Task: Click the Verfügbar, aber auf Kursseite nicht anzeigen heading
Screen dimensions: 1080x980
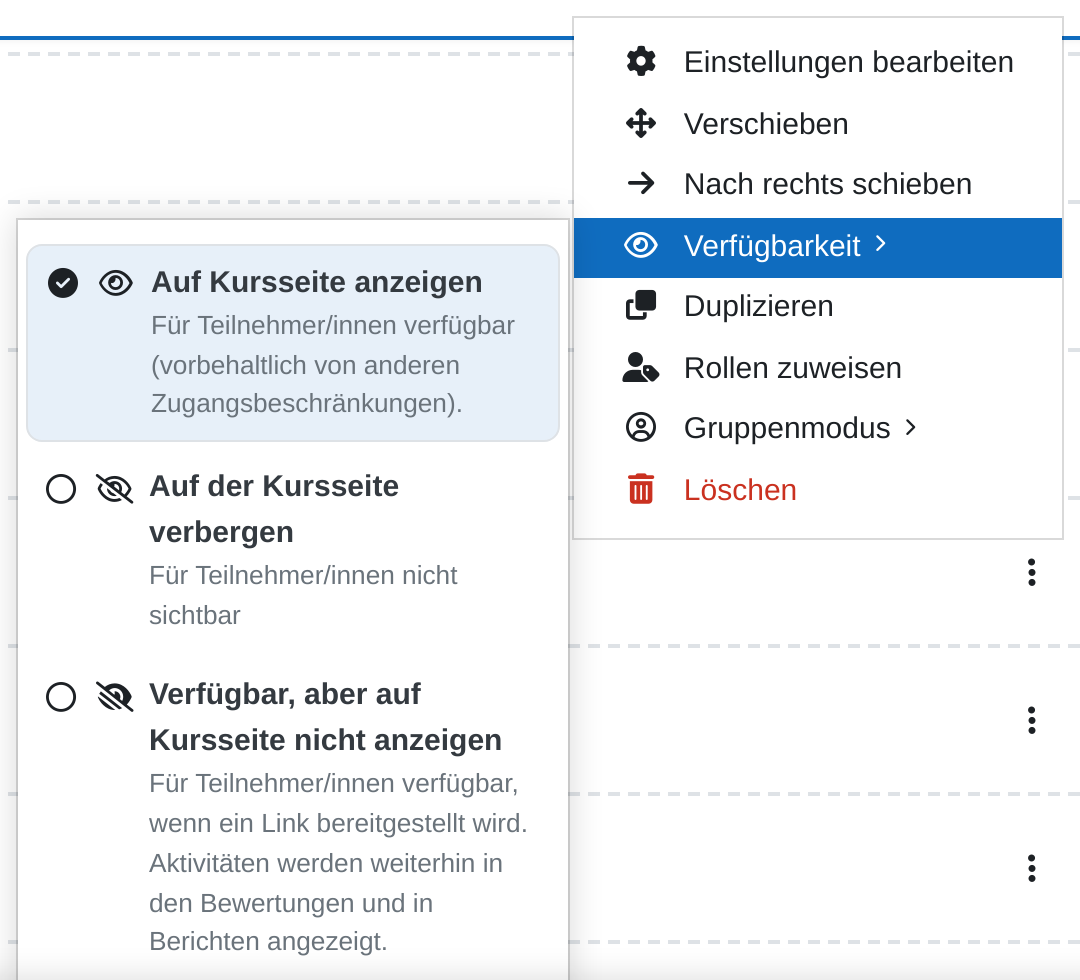Action: tap(325, 717)
